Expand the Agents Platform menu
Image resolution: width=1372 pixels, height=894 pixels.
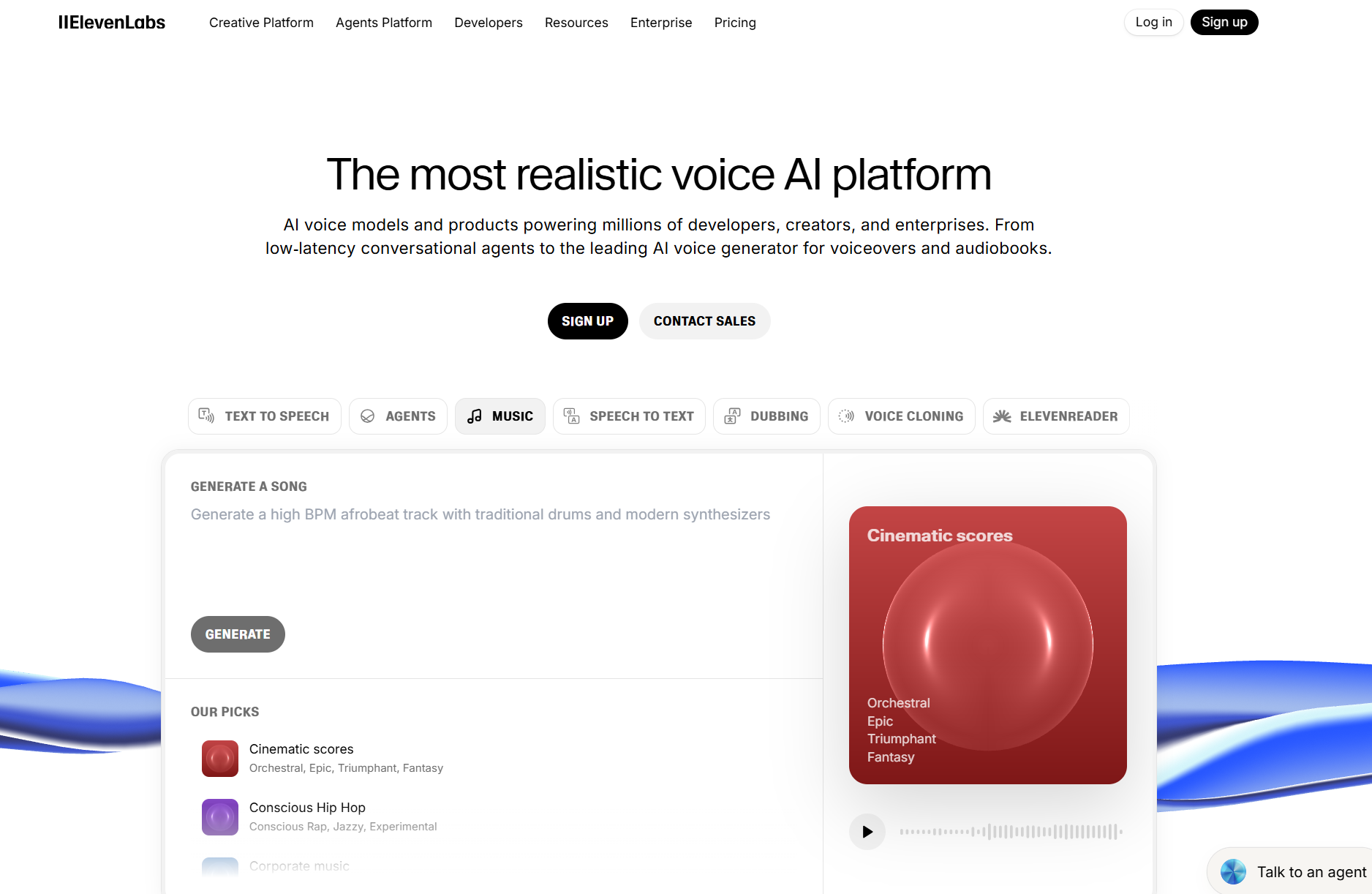click(x=383, y=23)
